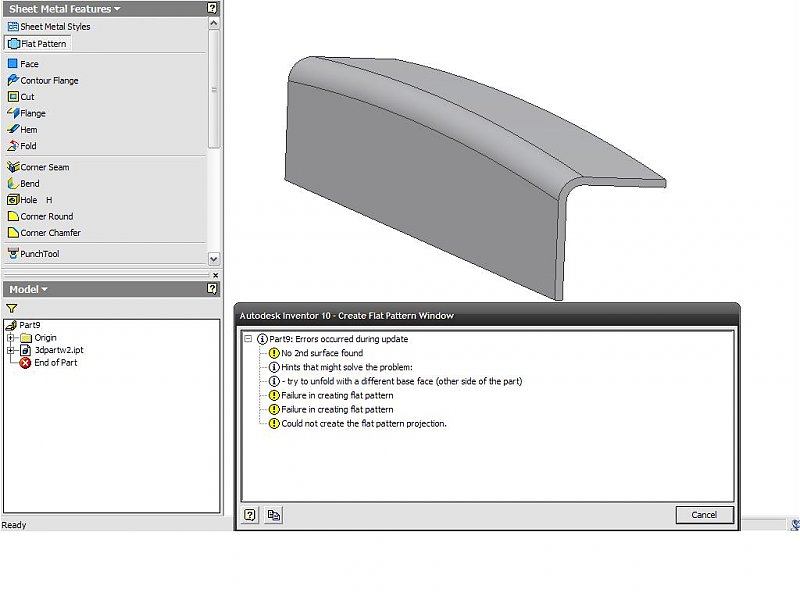The height and width of the screenshot is (600, 800).
Task: Select 'try to unfold with a different base face' hint
Action: [395, 381]
